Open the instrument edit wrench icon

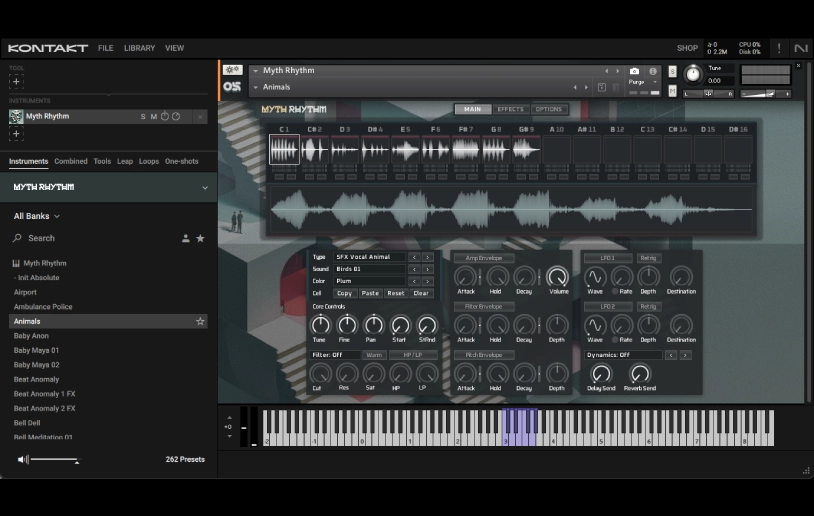pos(233,70)
